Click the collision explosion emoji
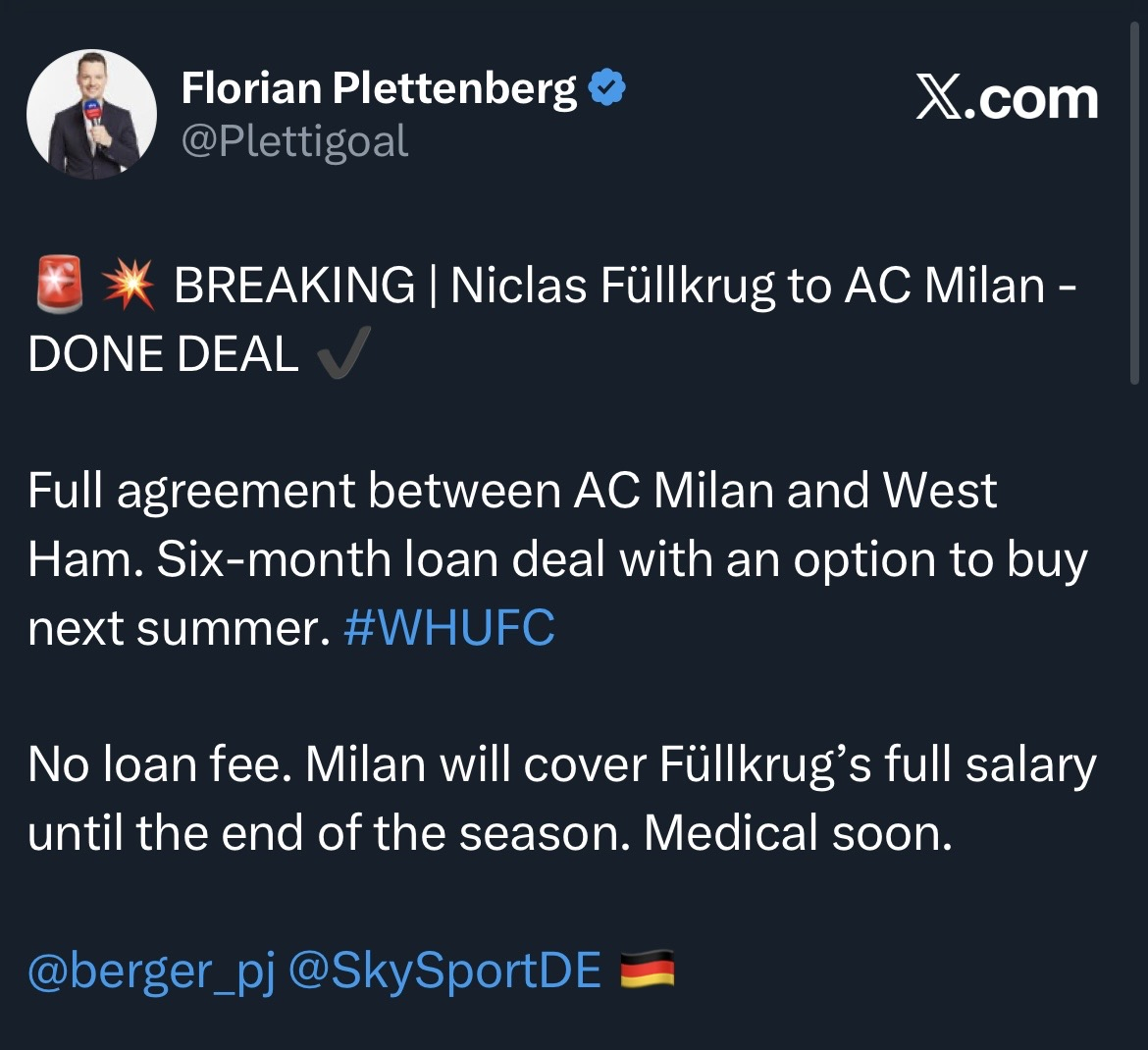This screenshot has width=1148, height=1050. 128,287
